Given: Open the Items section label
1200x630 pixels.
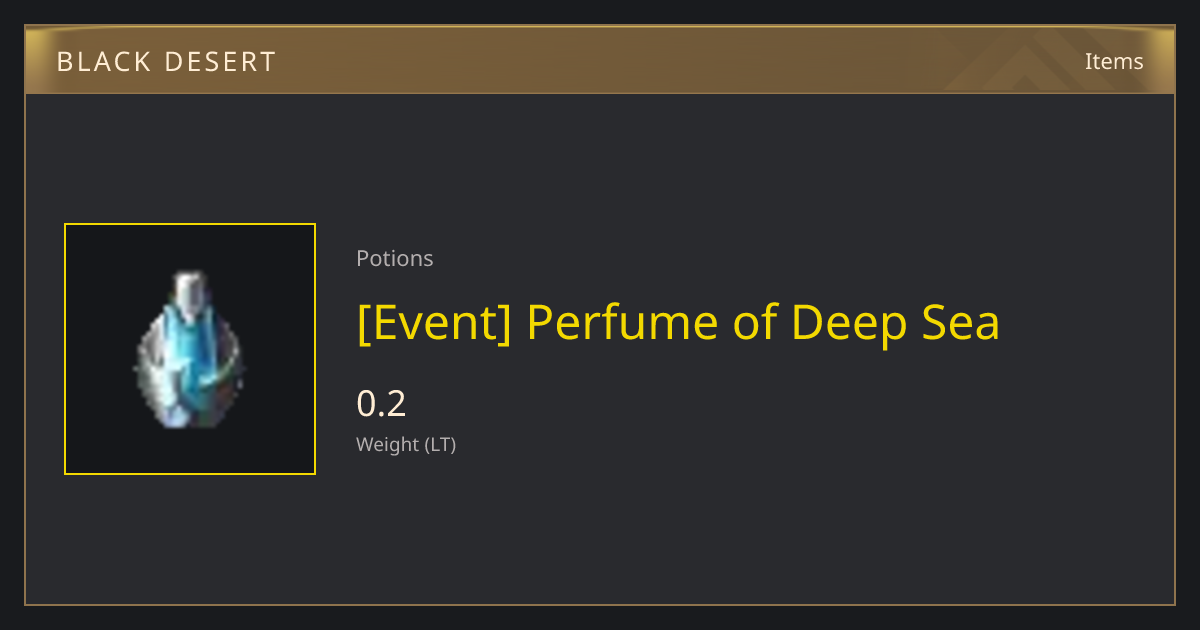Looking at the screenshot, I should pyautogui.click(x=1114, y=61).
